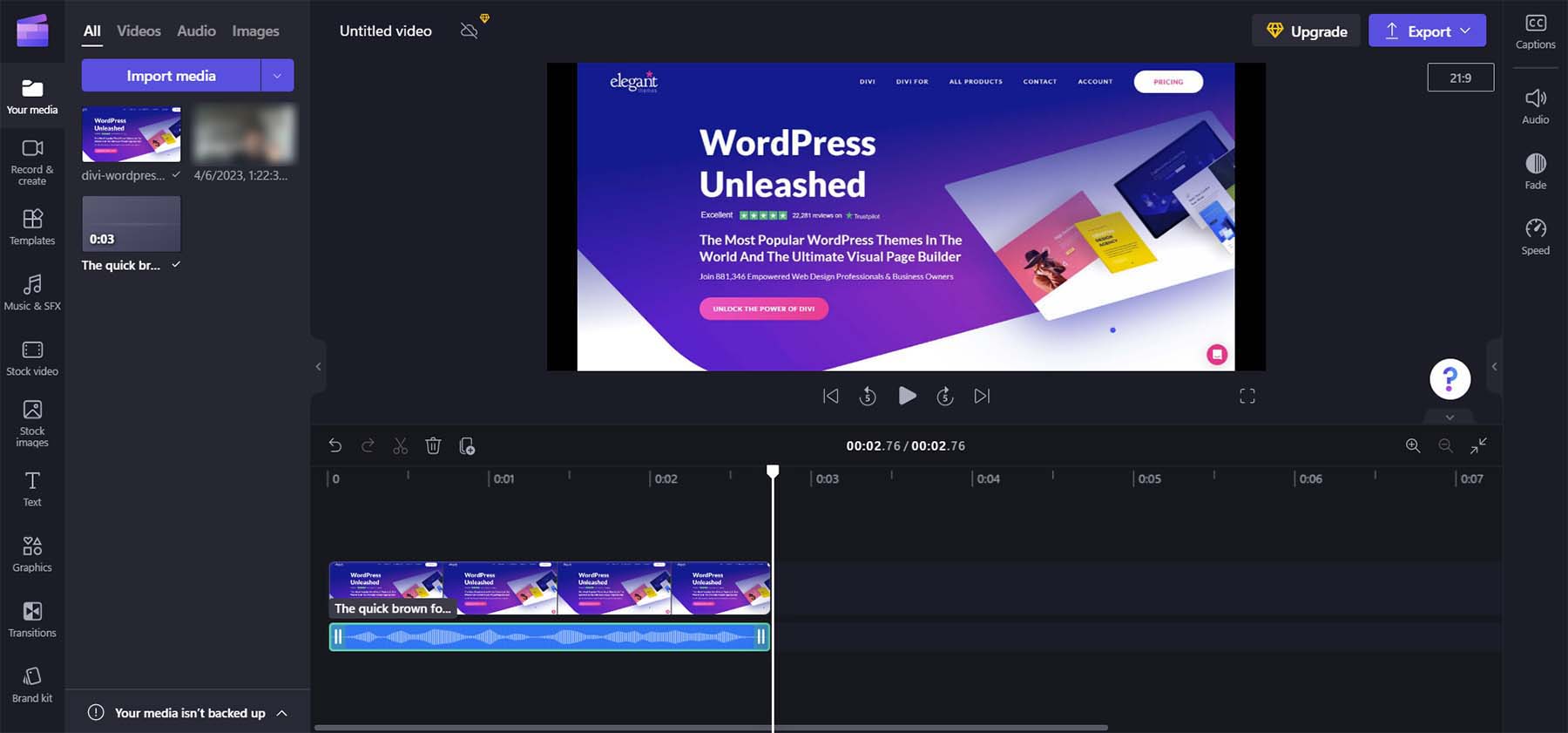Collapse the right properties panel
The height and width of the screenshot is (733, 1568).
coord(1494,367)
